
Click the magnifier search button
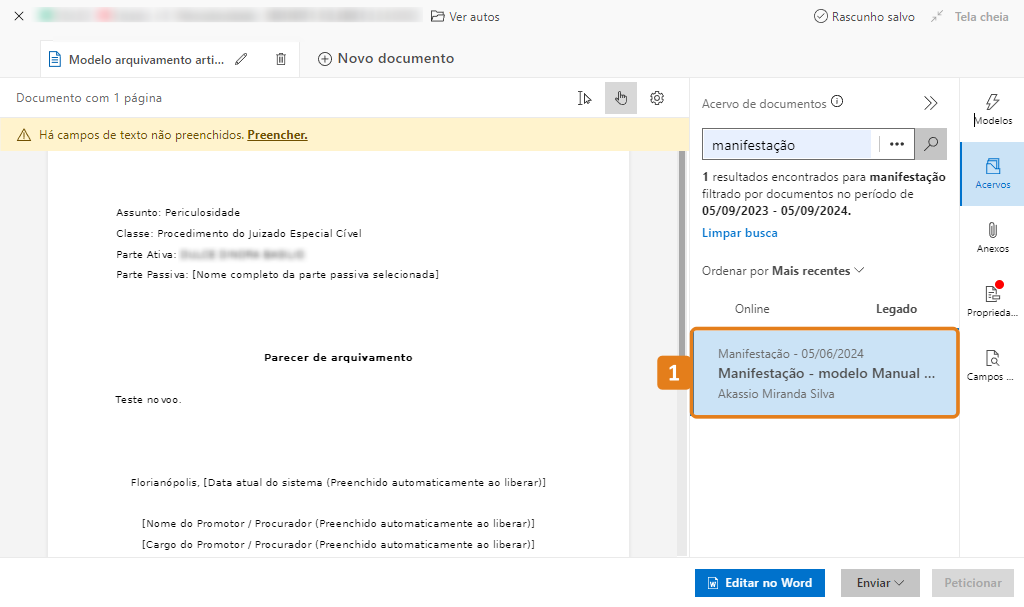931,144
